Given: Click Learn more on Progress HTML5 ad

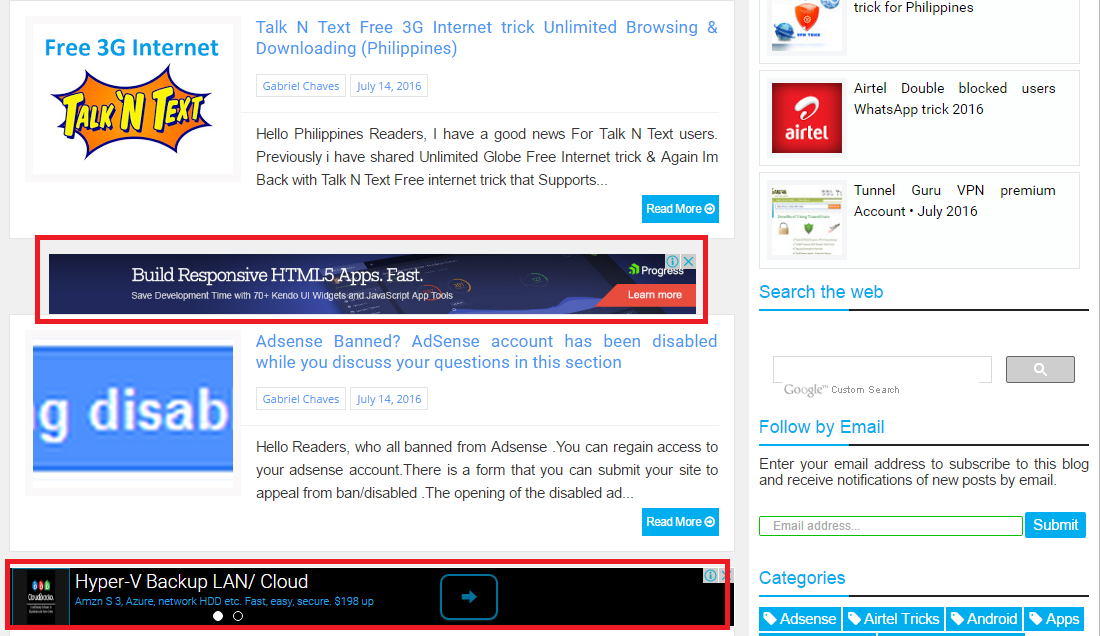Looking at the screenshot, I should pos(655,295).
